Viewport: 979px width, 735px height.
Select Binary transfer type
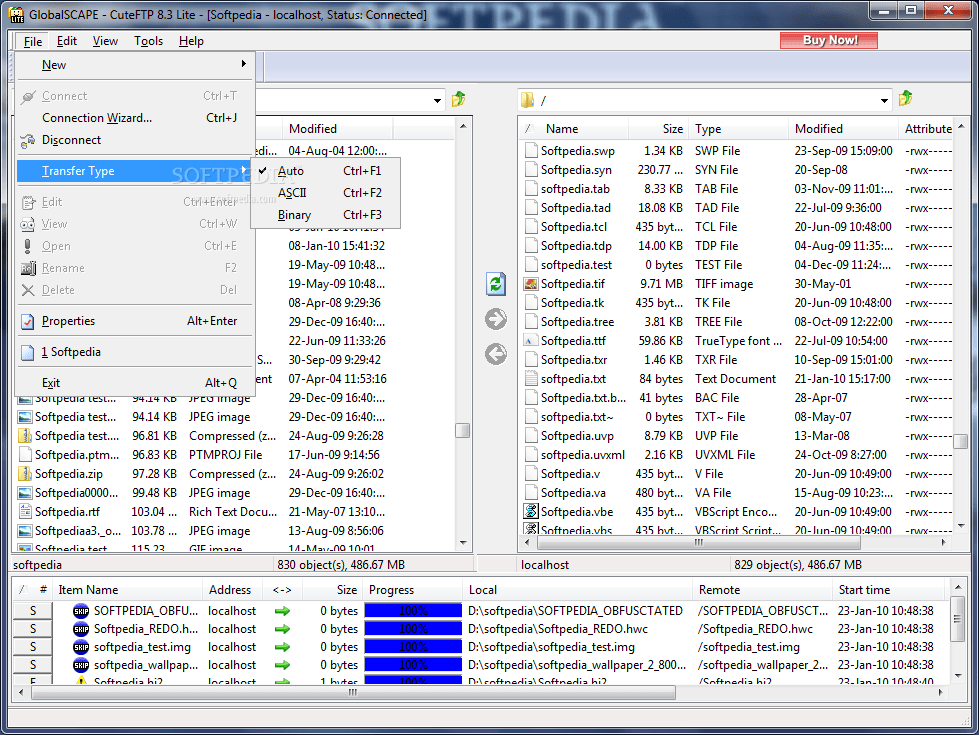[325, 215]
